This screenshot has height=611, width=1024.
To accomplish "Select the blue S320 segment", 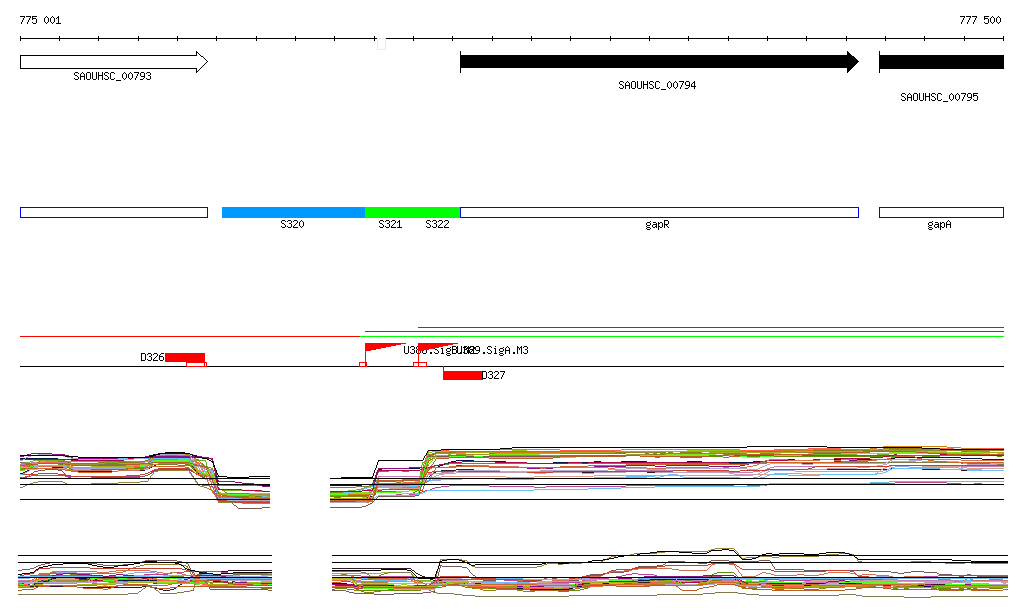I will (x=293, y=212).
